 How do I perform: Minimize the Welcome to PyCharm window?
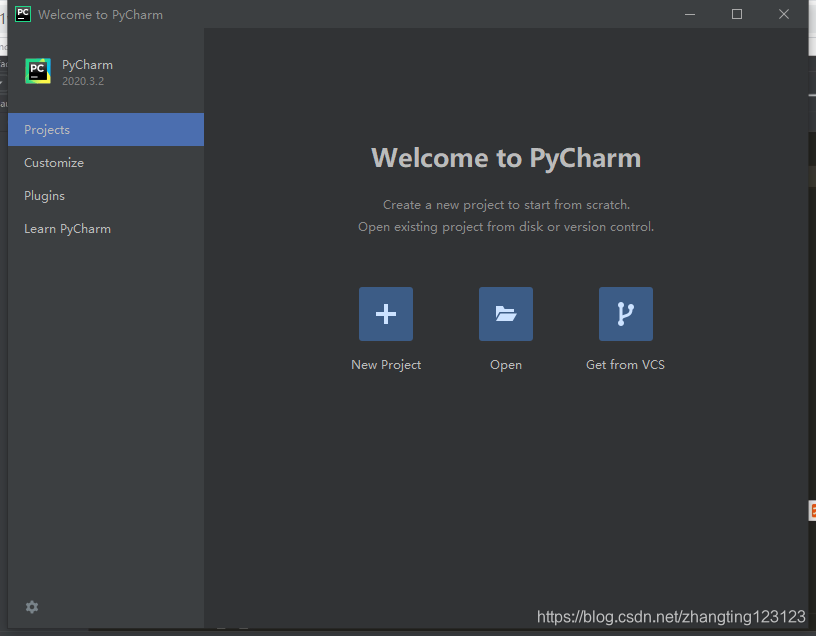click(690, 14)
